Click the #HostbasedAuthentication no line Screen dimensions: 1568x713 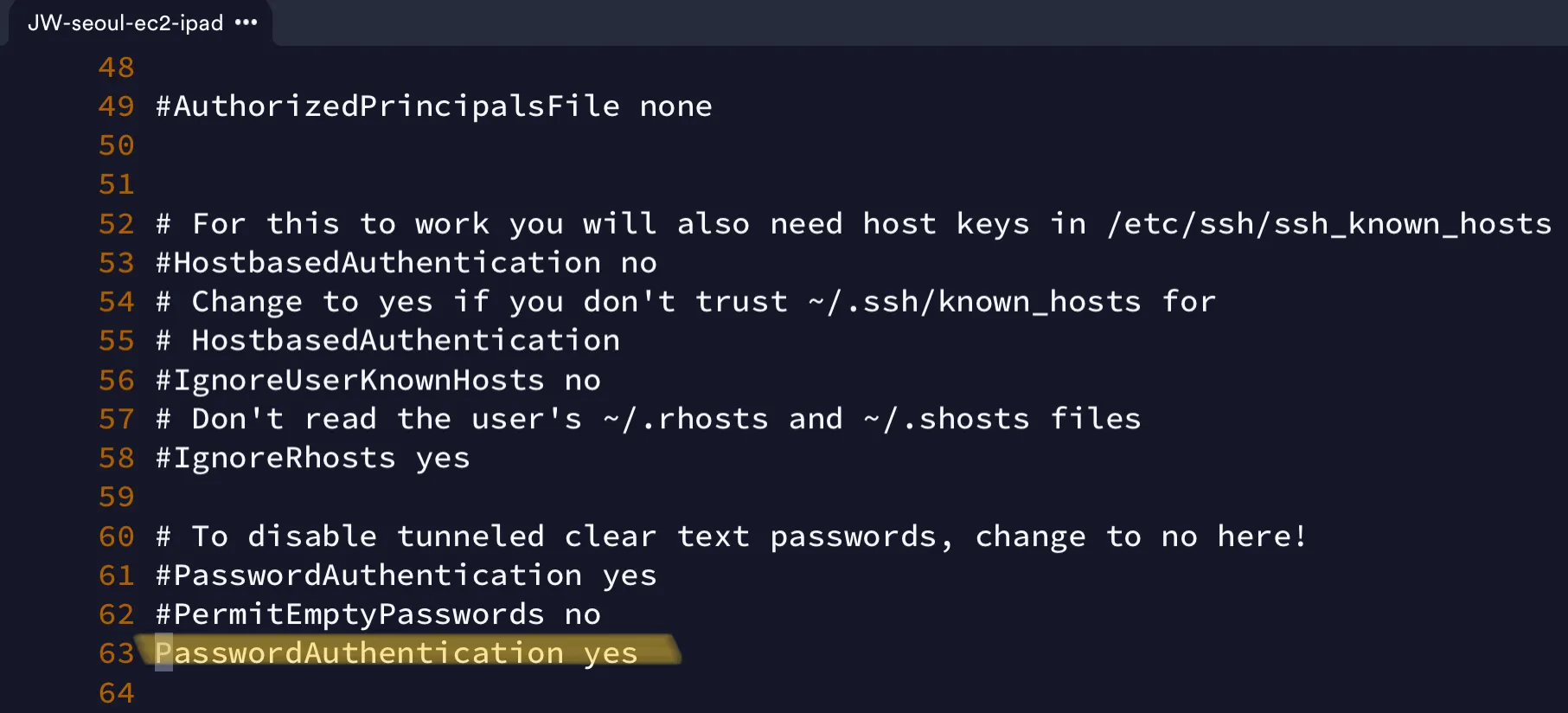pos(406,263)
